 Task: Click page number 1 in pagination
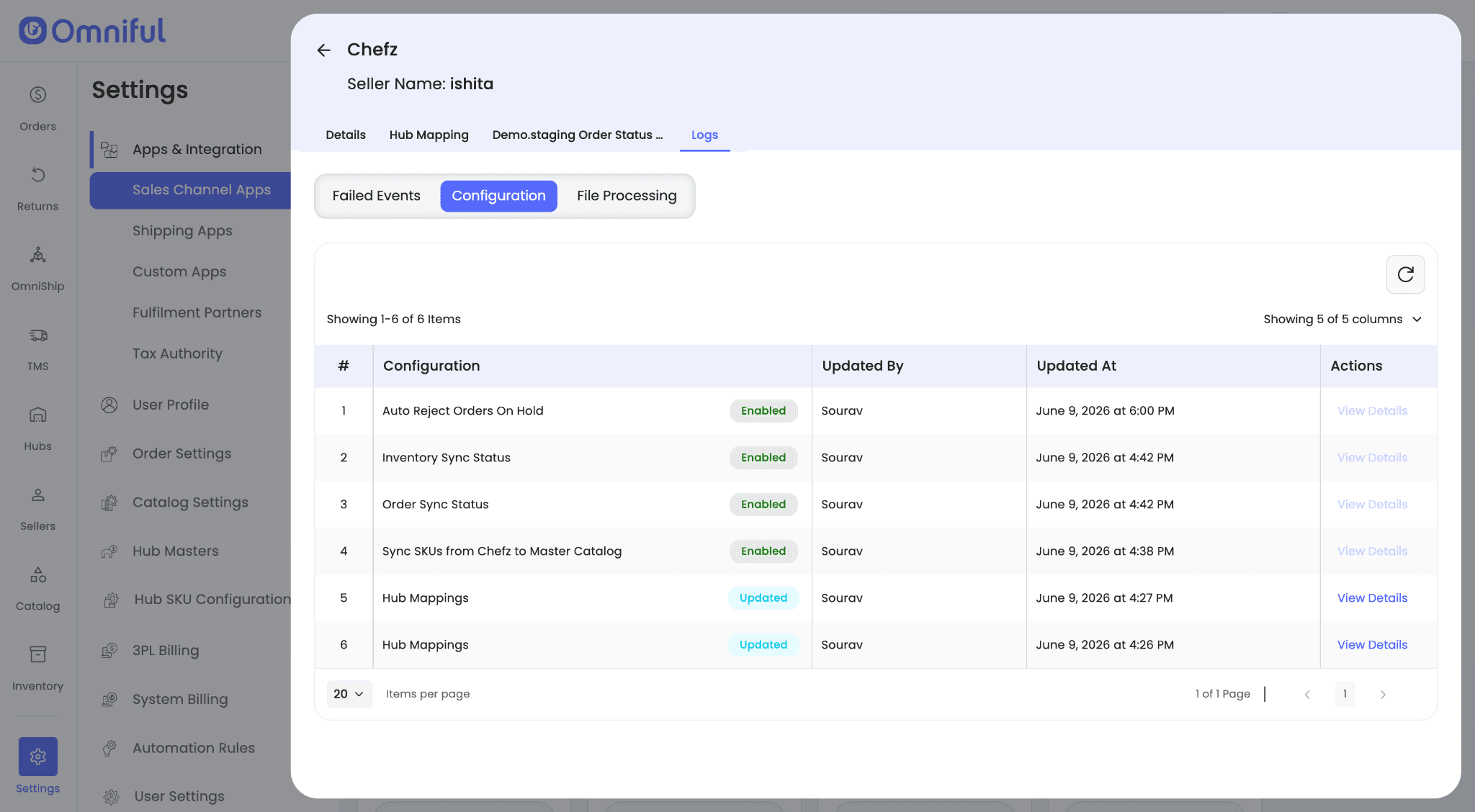(1345, 694)
